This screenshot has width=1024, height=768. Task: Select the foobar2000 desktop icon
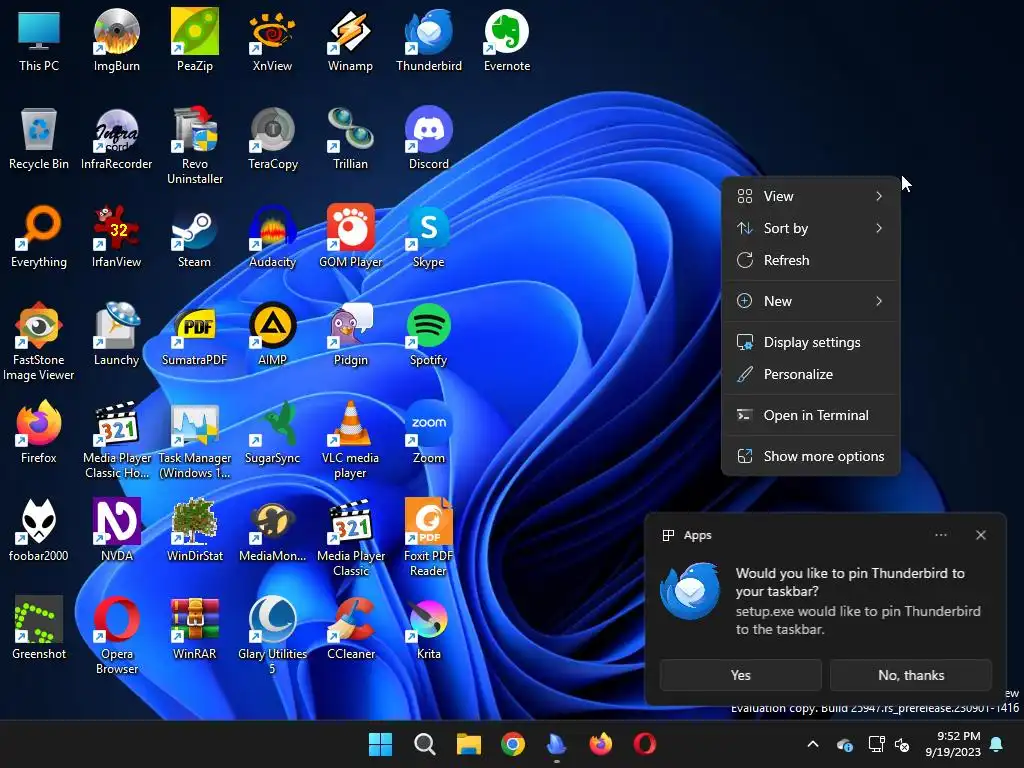39,530
